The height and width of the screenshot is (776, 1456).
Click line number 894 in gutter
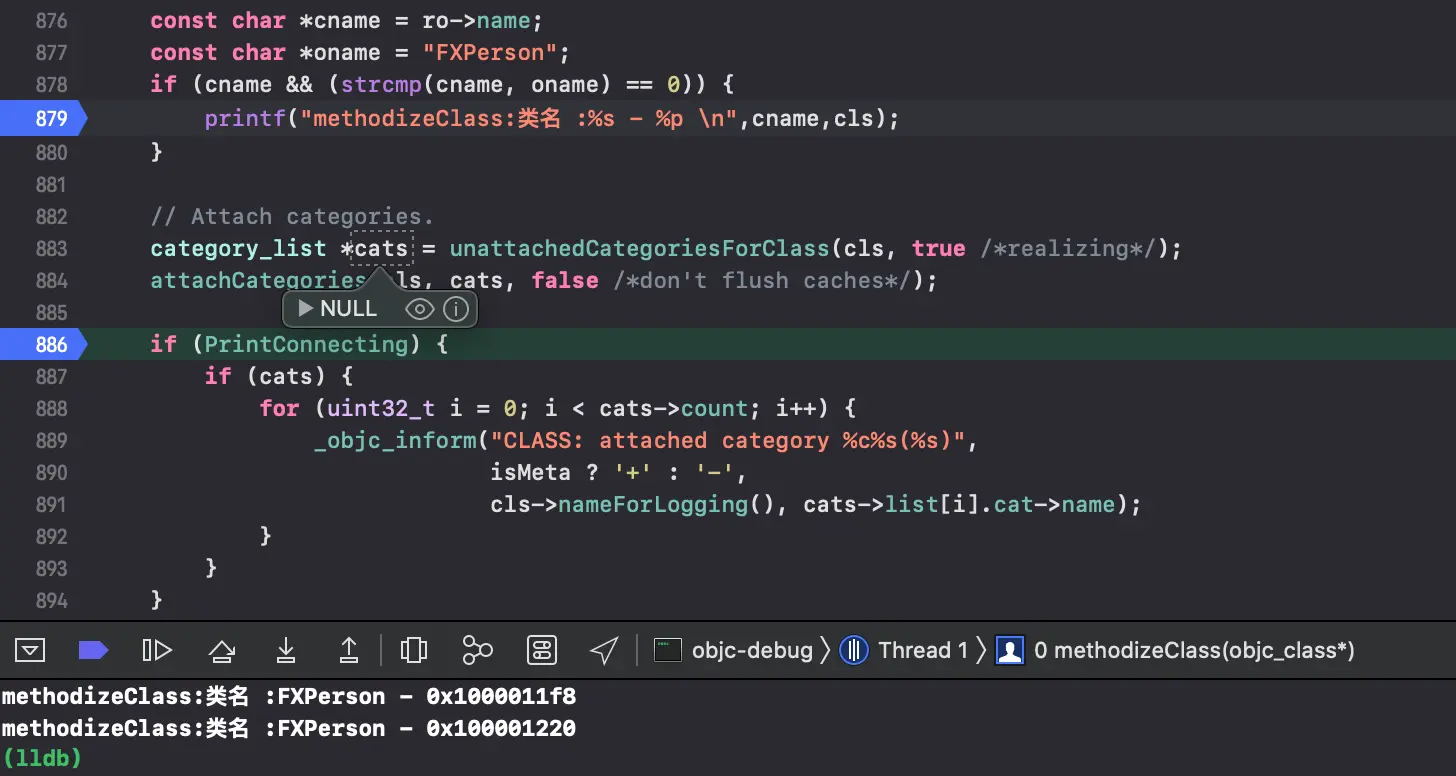[50, 601]
